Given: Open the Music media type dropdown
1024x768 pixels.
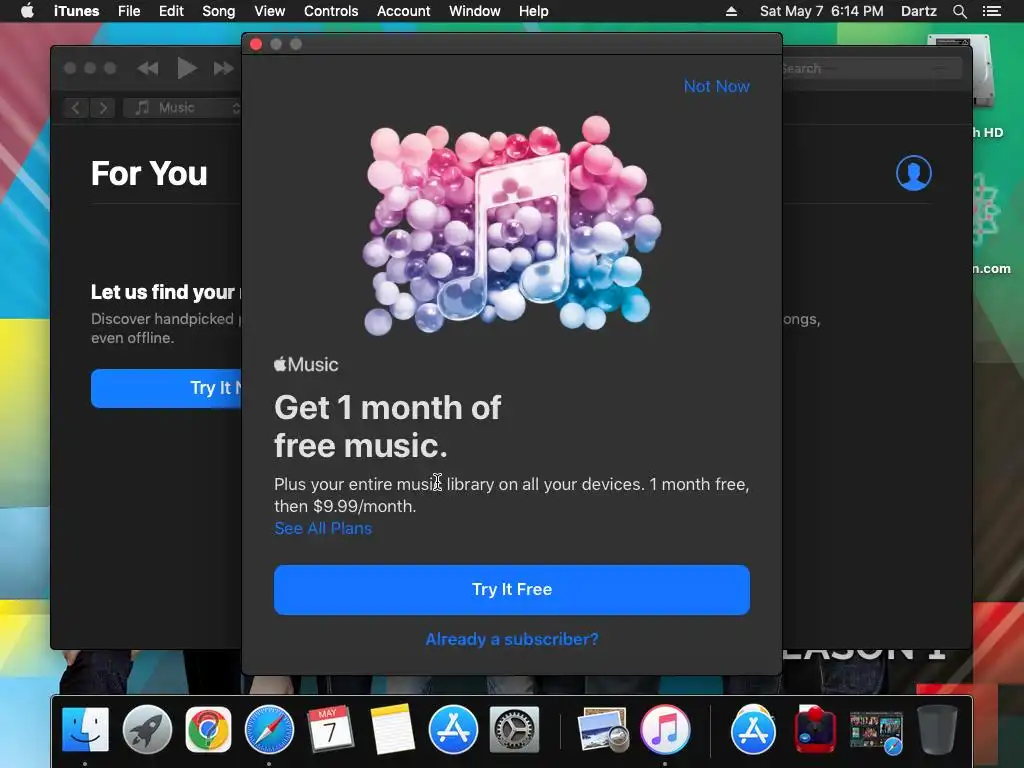Looking at the screenshot, I should pyautogui.click(x=182, y=108).
